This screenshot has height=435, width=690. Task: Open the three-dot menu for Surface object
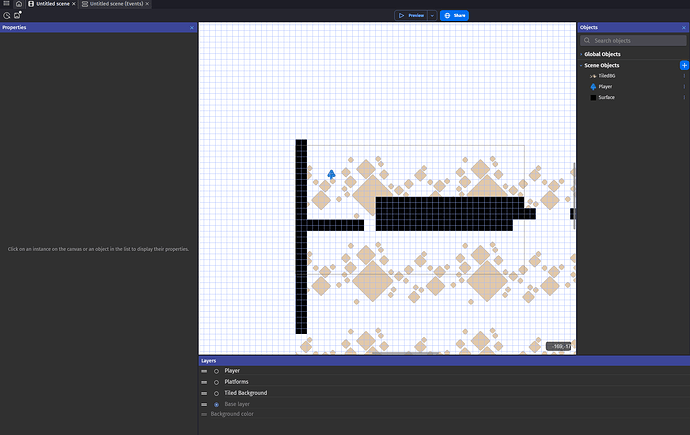click(x=684, y=98)
